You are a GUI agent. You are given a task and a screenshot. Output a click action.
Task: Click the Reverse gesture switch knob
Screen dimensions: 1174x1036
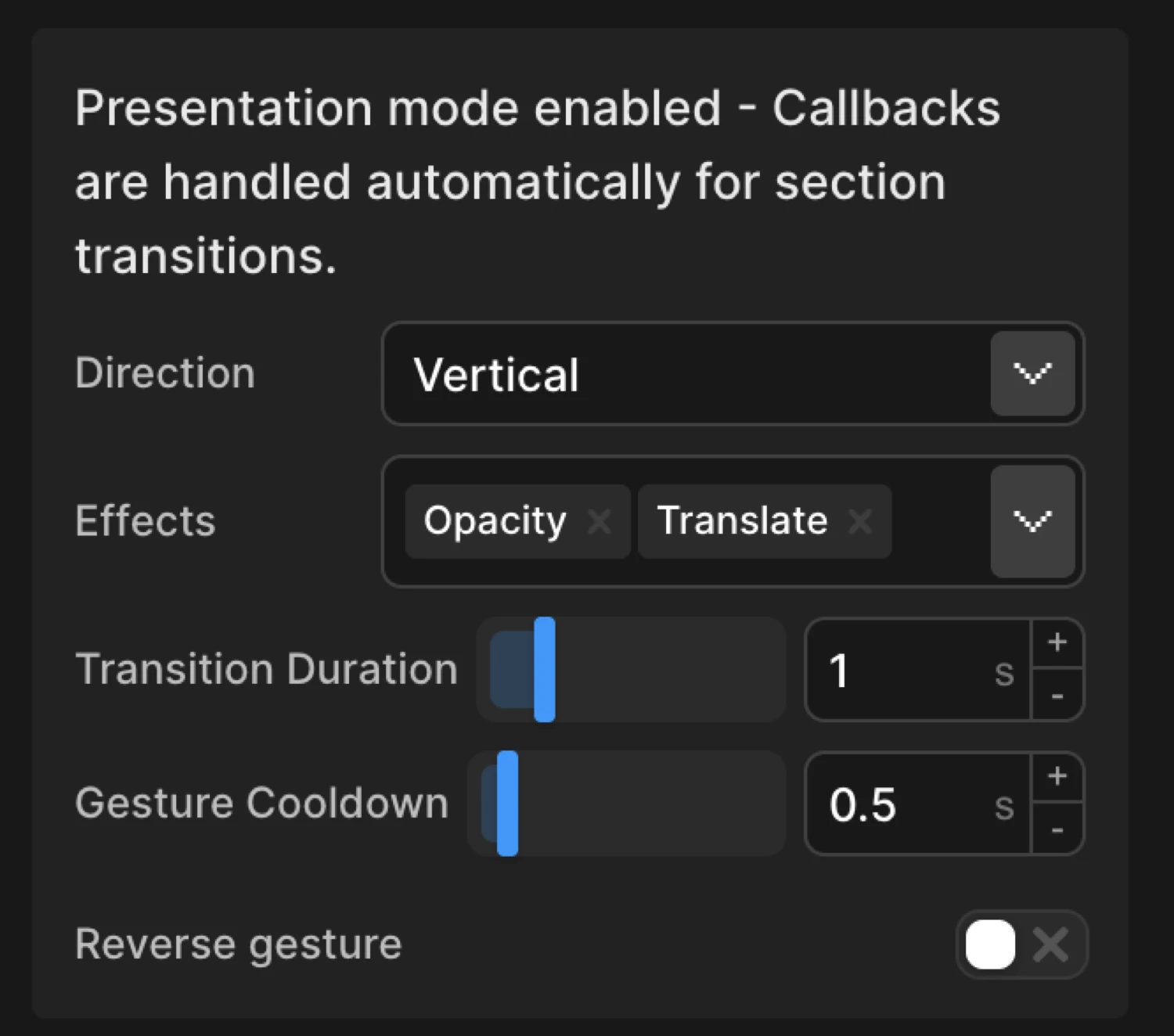989,944
